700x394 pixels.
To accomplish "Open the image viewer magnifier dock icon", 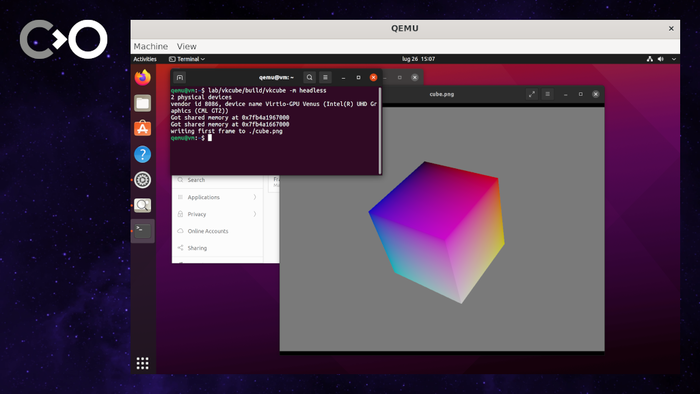I will pyautogui.click(x=142, y=205).
